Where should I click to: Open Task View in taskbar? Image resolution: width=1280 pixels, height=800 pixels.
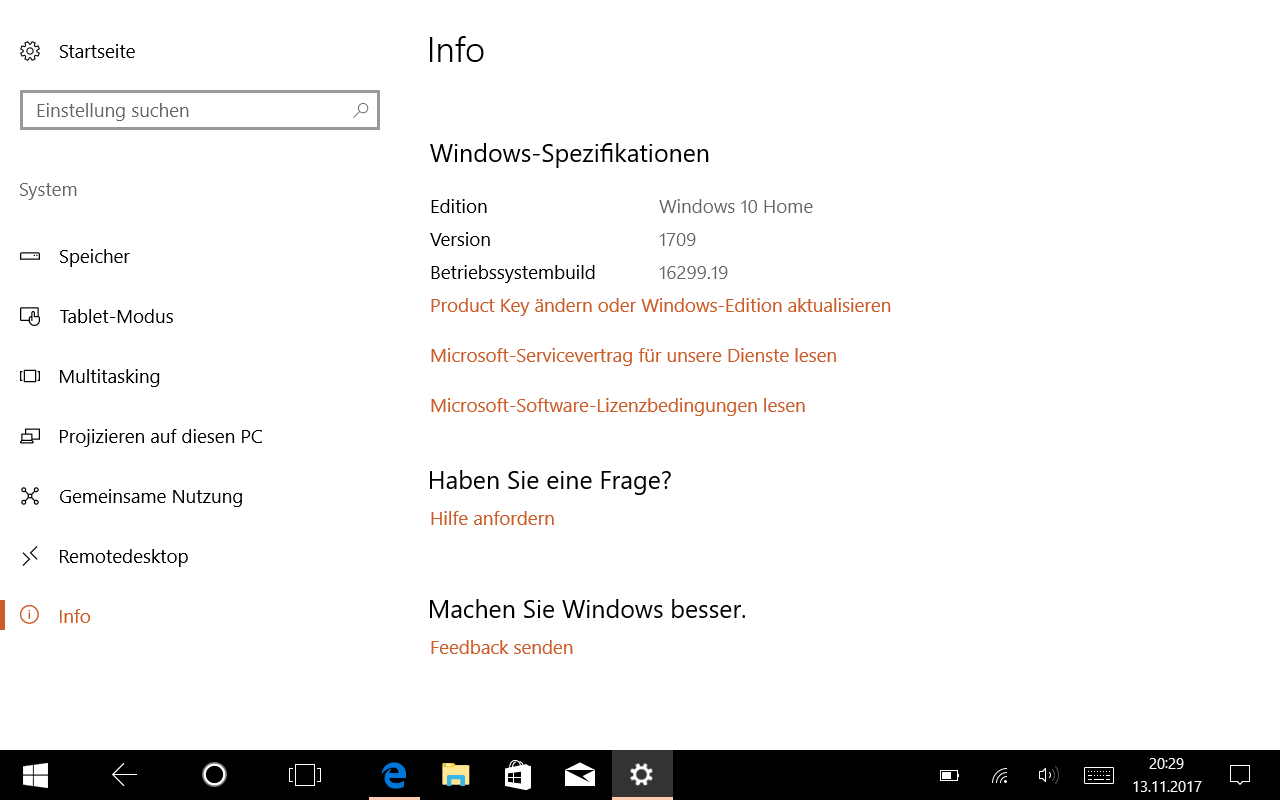click(x=304, y=775)
